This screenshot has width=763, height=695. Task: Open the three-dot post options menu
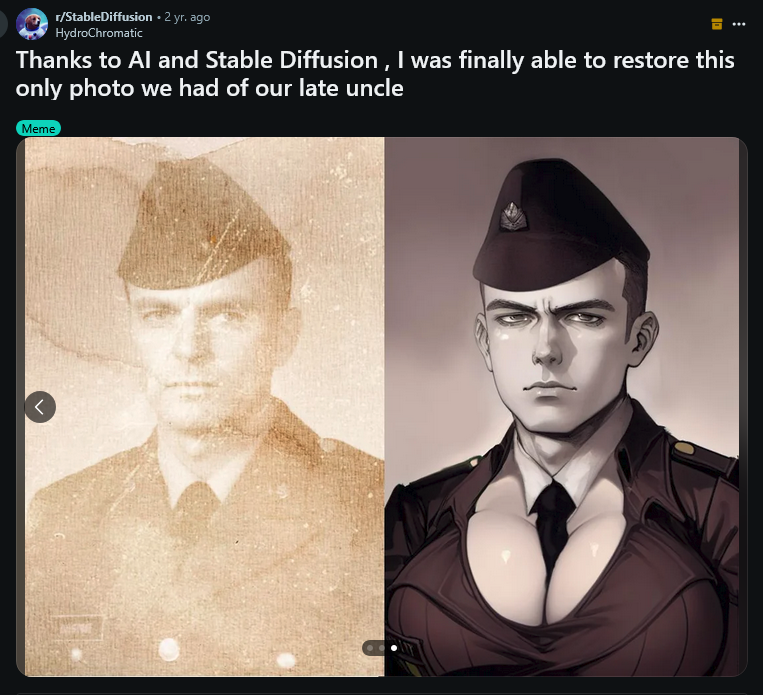(x=739, y=24)
